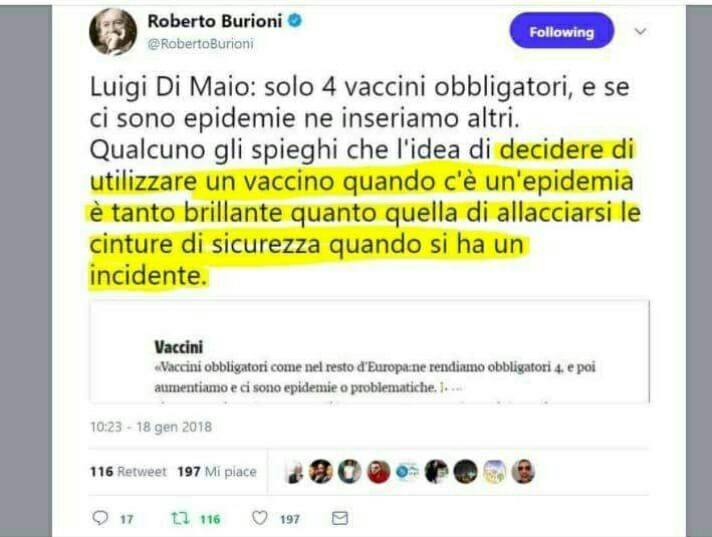Click the bearded man liker avatar
Viewport: 712px width, 537px height.
pyautogui.click(x=321, y=472)
